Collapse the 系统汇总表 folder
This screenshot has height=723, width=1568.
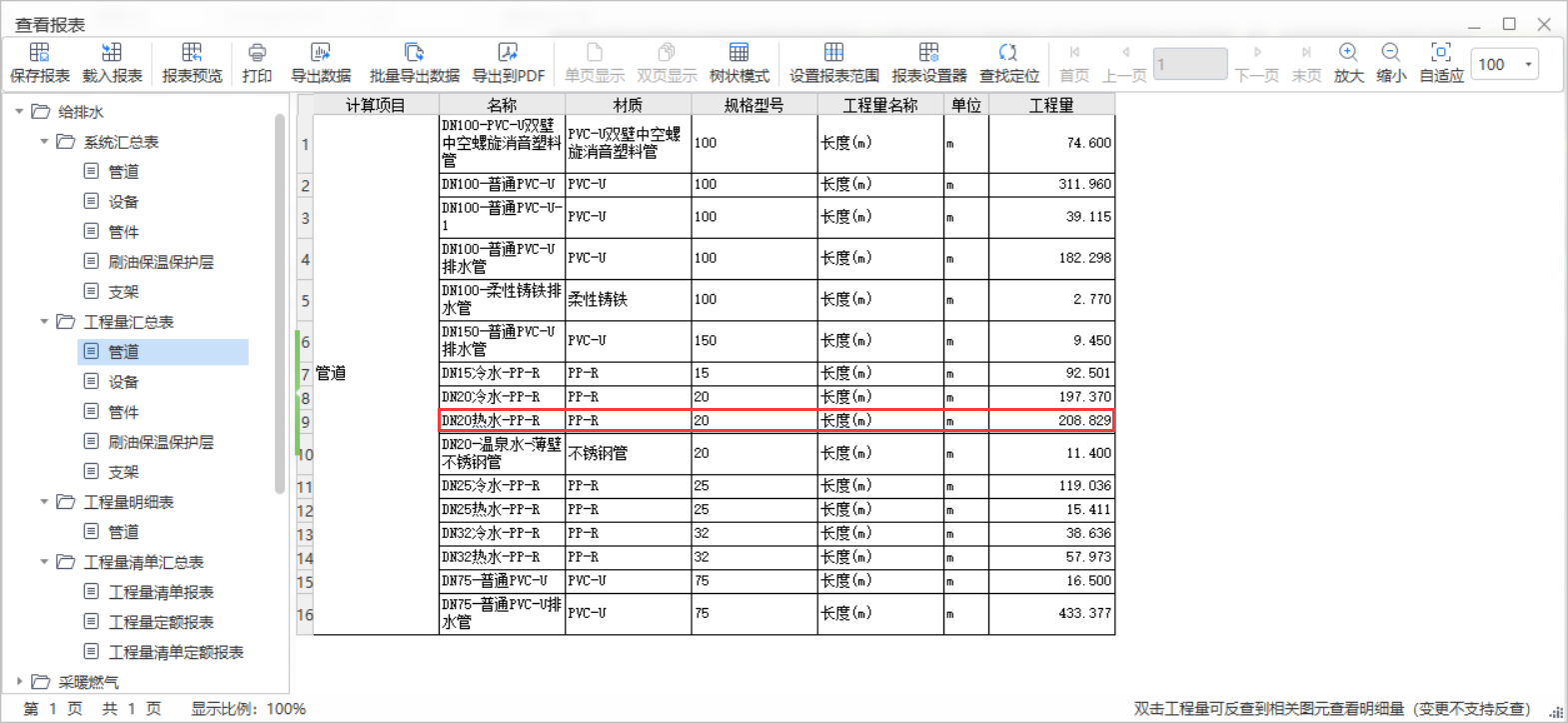click(x=44, y=142)
